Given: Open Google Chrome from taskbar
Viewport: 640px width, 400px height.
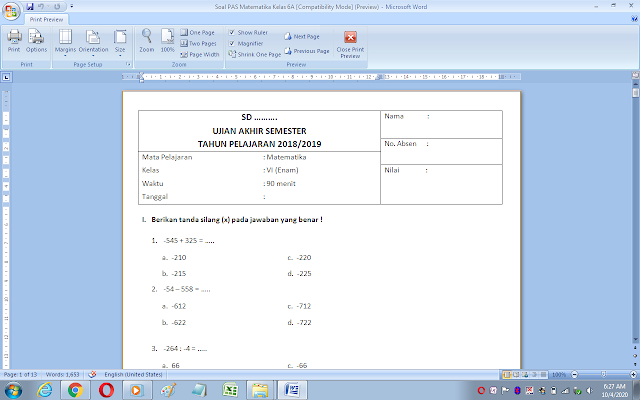Looking at the screenshot, I should (x=76, y=390).
